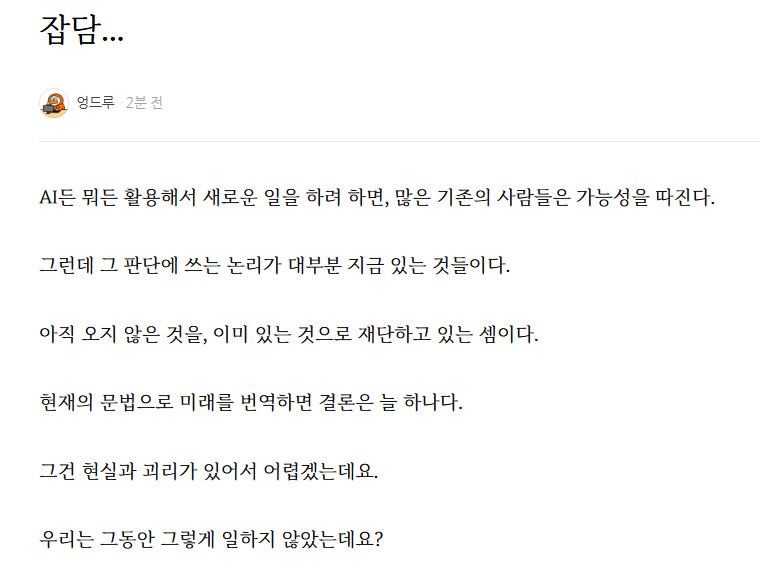The image size is (760, 569).
Task: Click the horizontal divider below author info
Action: [399, 142]
